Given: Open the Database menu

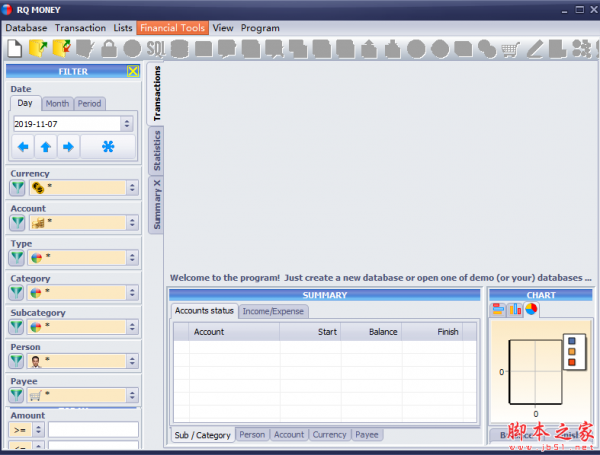Looking at the screenshot, I should point(26,28).
